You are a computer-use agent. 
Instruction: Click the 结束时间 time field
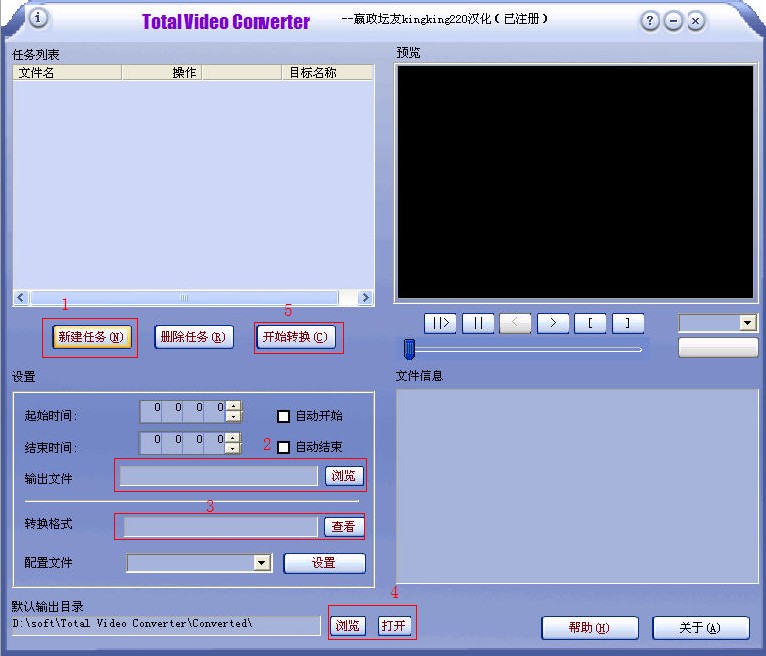point(183,443)
